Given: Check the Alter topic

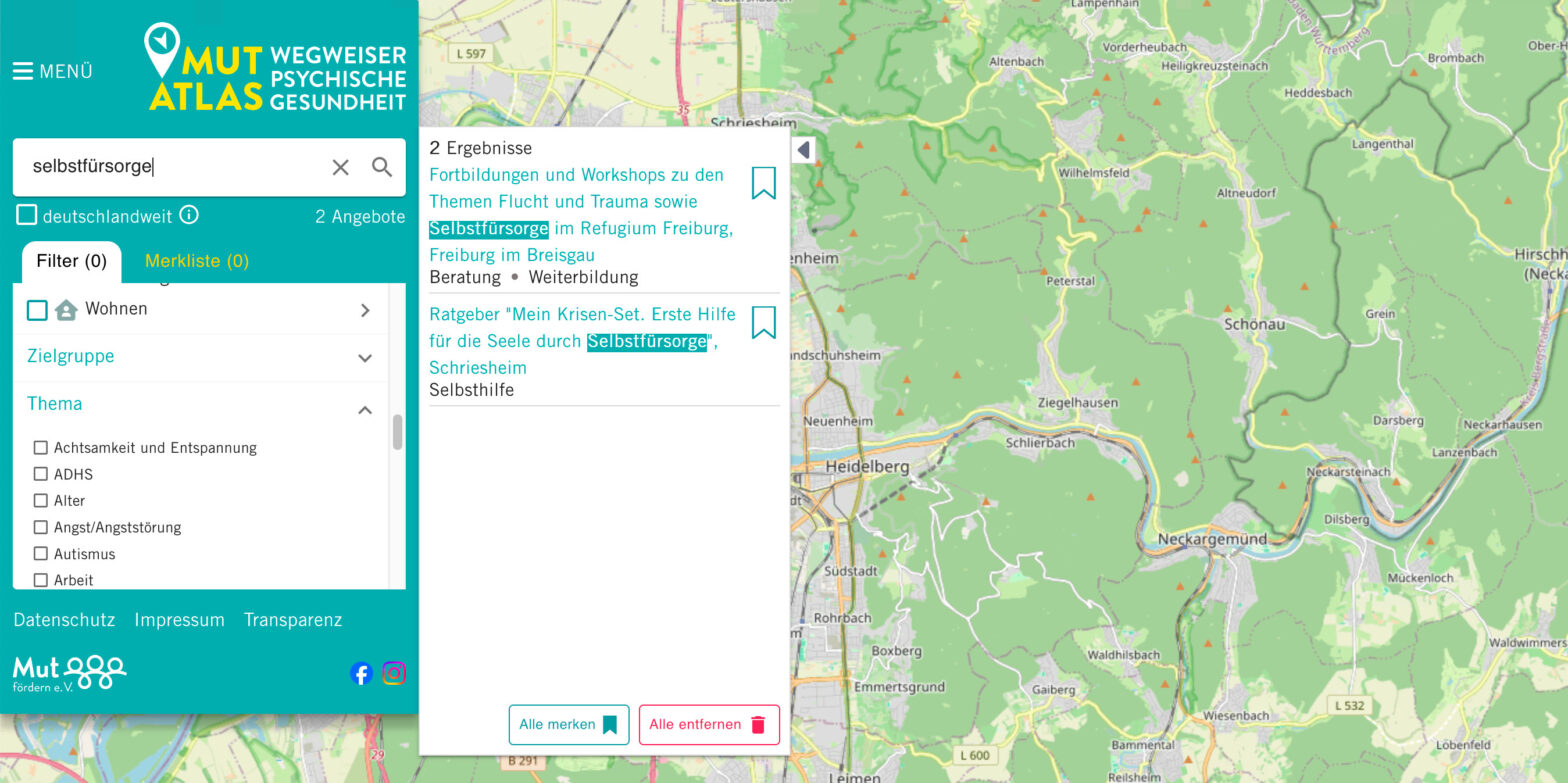Looking at the screenshot, I should click(41, 500).
